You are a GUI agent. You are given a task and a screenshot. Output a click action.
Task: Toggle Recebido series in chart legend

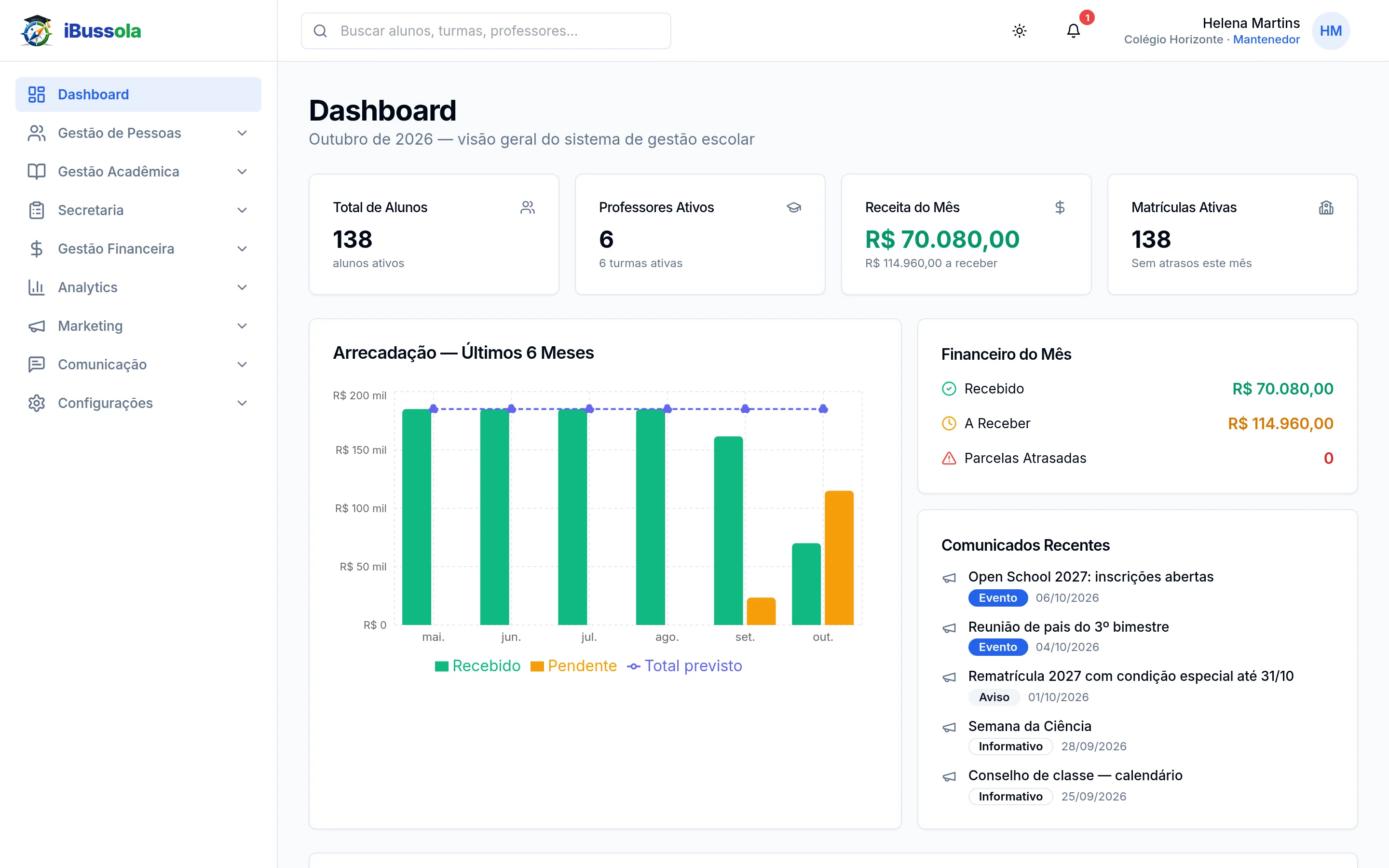pyautogui.click(x=477, y=666)
